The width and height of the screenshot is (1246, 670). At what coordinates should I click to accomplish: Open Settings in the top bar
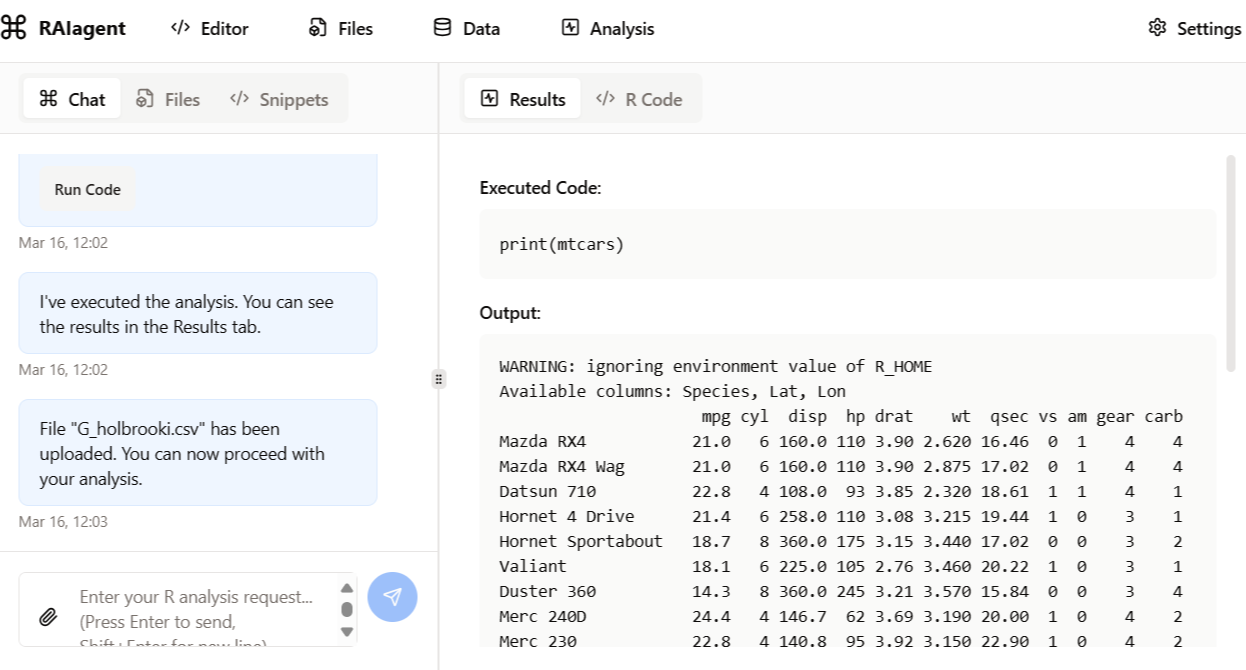click(x=1195, y=28)
